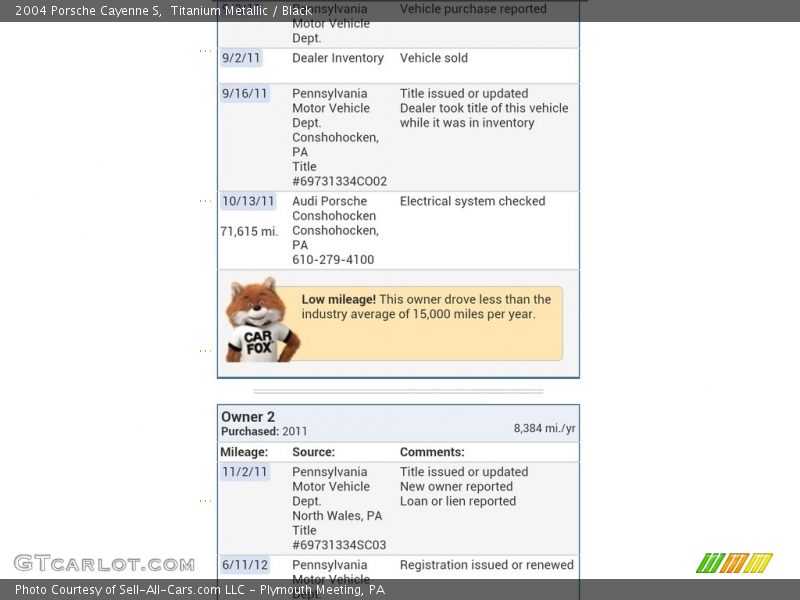The image size is (800, 600).
Task: Click the 10/13/11 service date
Action: coord(248,201)
